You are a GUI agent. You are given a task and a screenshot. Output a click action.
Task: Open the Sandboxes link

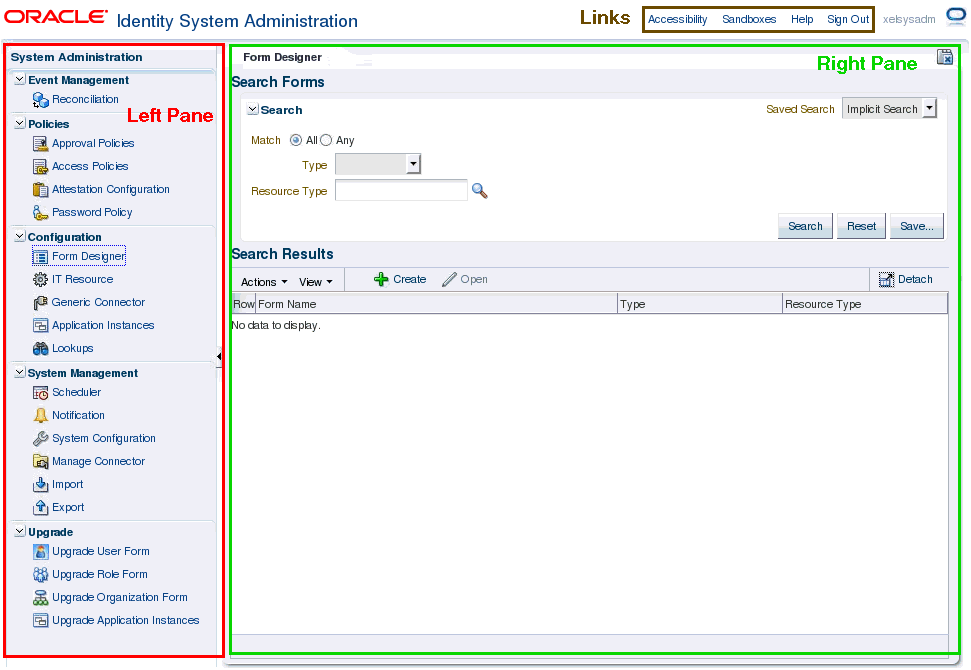point(749,19)
